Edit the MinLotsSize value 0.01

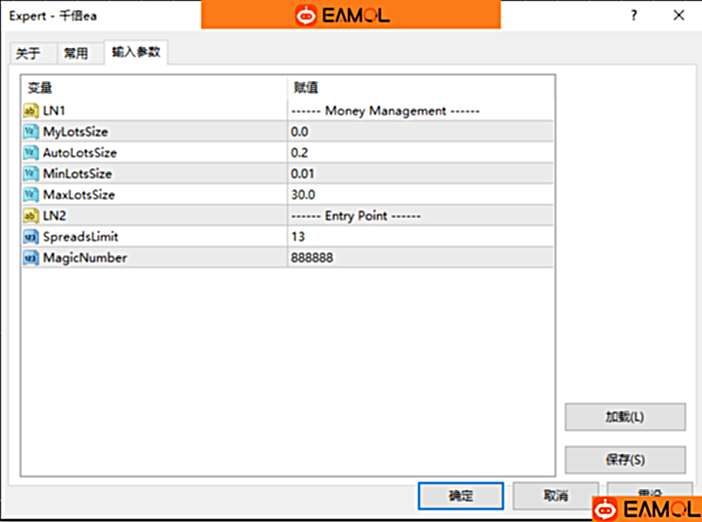[420, 174]
